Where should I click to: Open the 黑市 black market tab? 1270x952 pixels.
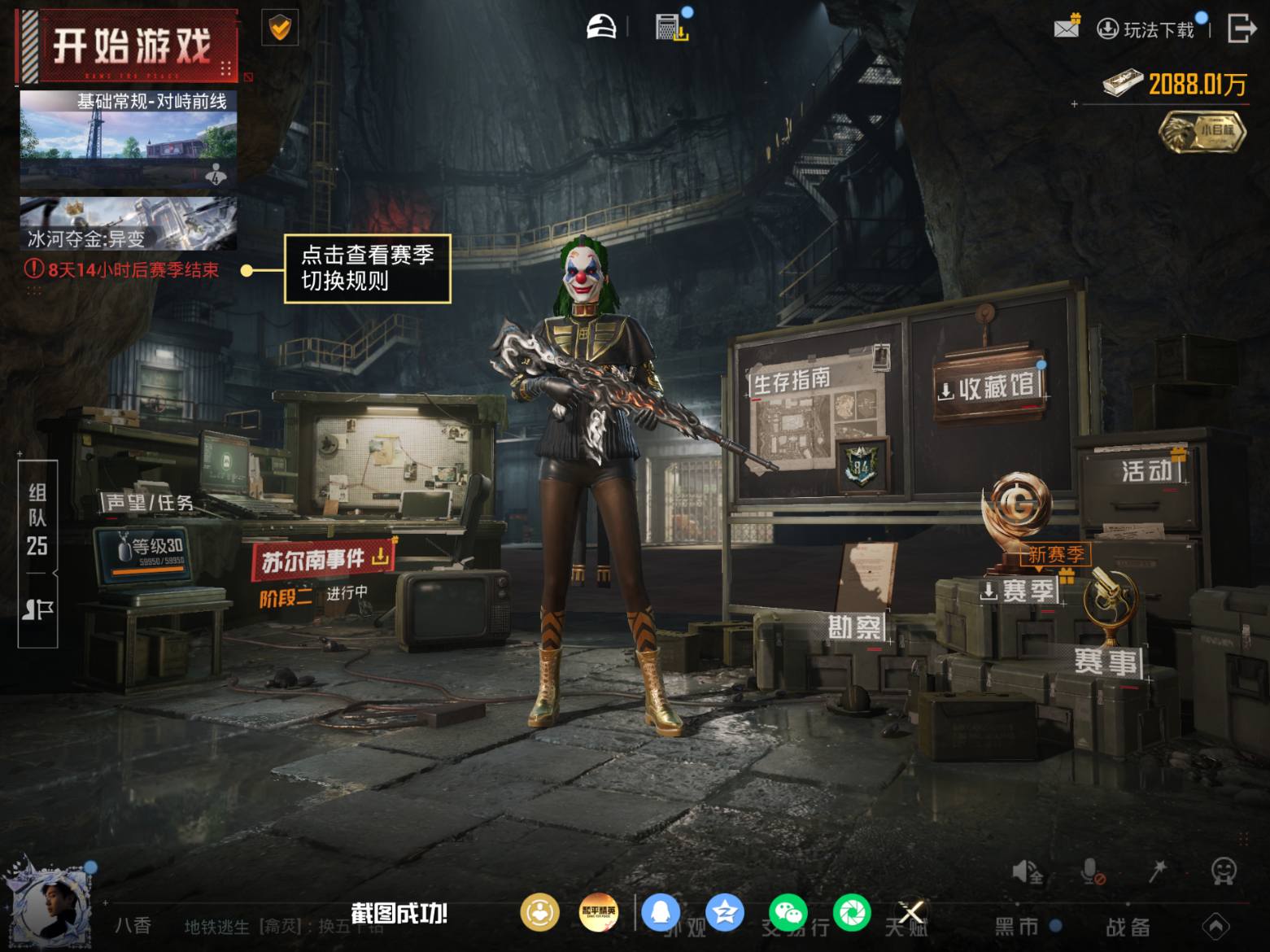click(1018, 926)
